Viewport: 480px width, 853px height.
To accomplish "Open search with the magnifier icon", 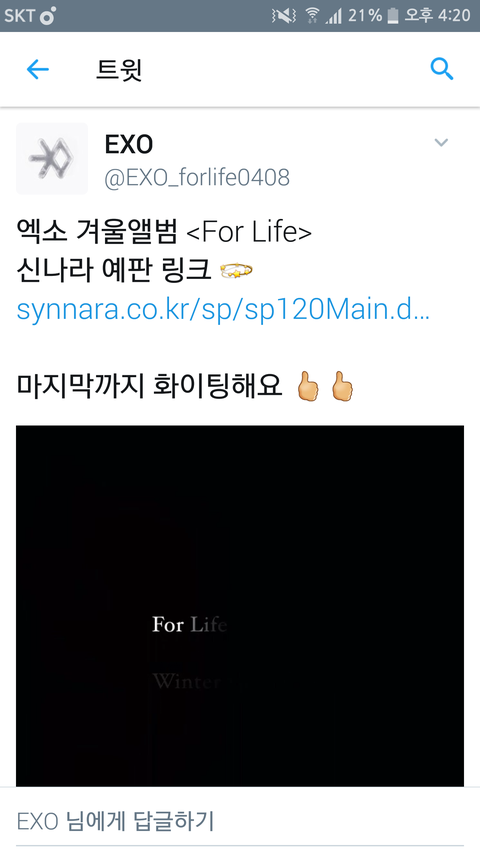I will (x=441, y=69).
